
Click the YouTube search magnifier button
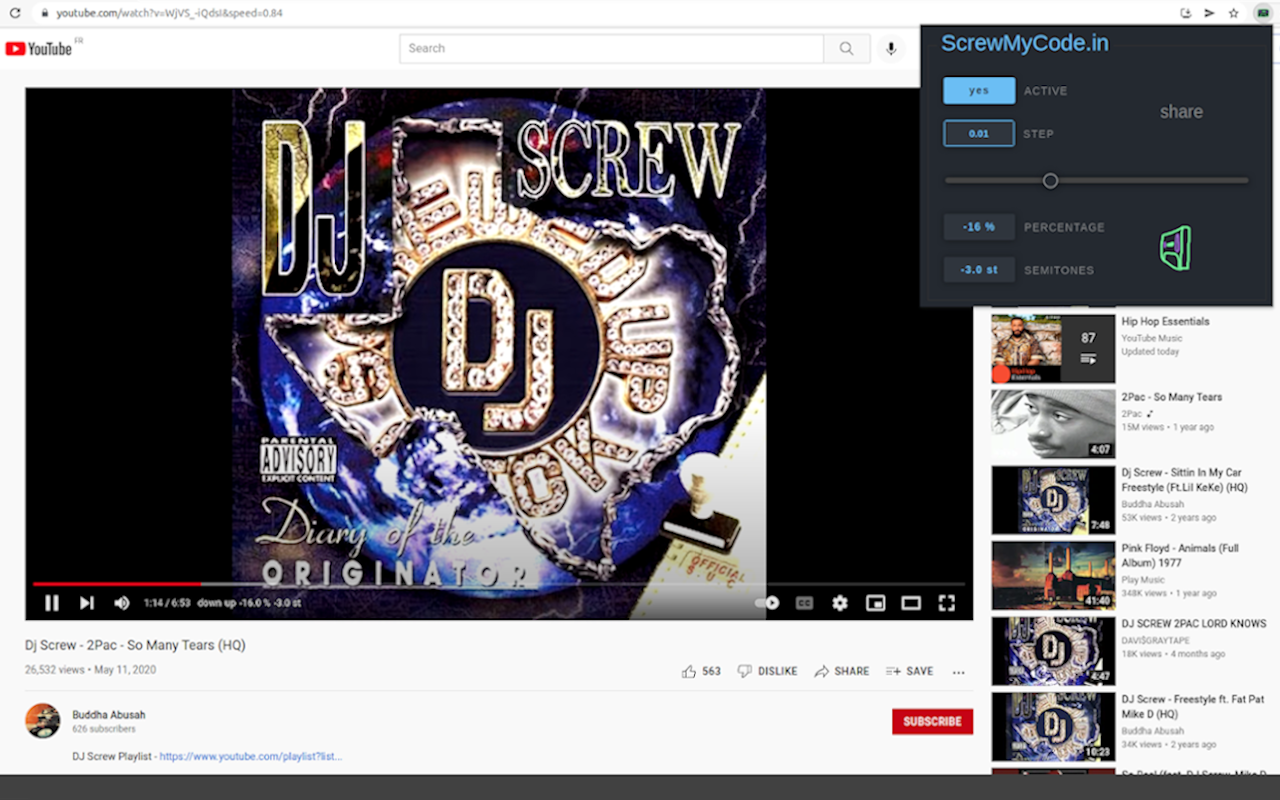pos(846,48)
